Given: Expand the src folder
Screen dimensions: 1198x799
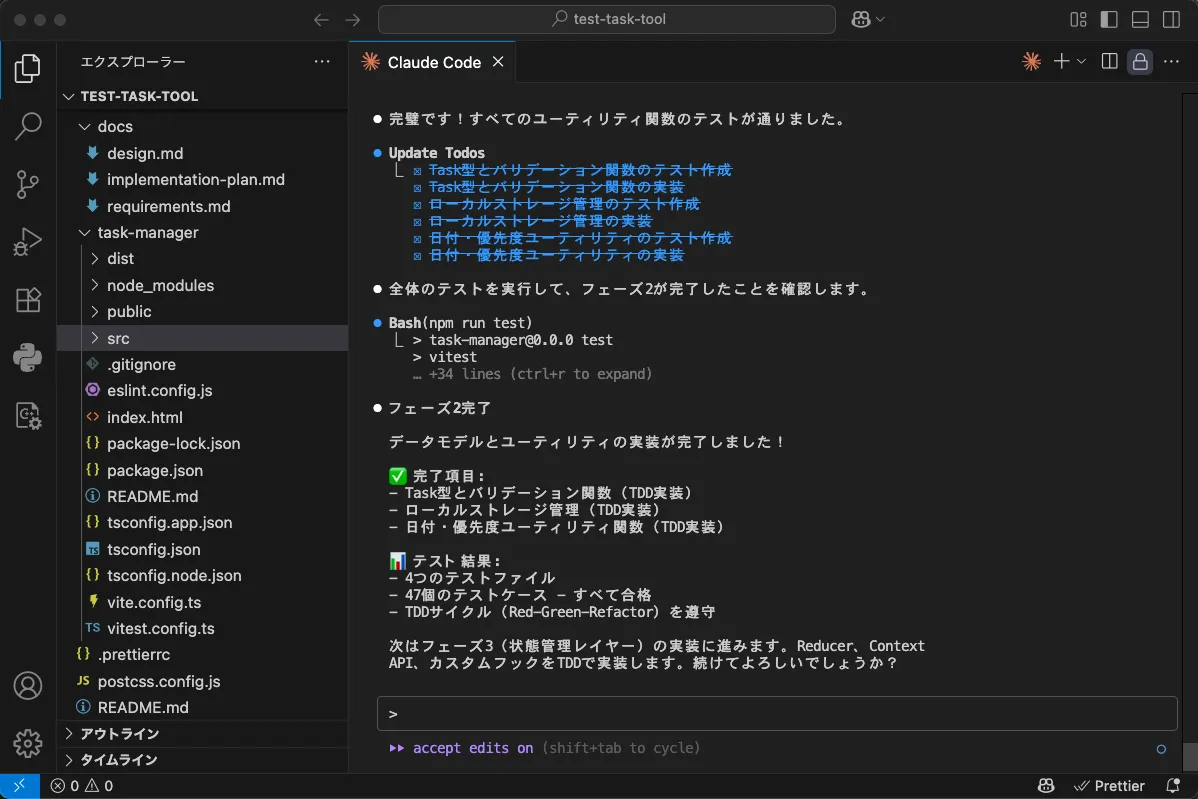Looking at the screenshot, I should click(x=118, y=338).
